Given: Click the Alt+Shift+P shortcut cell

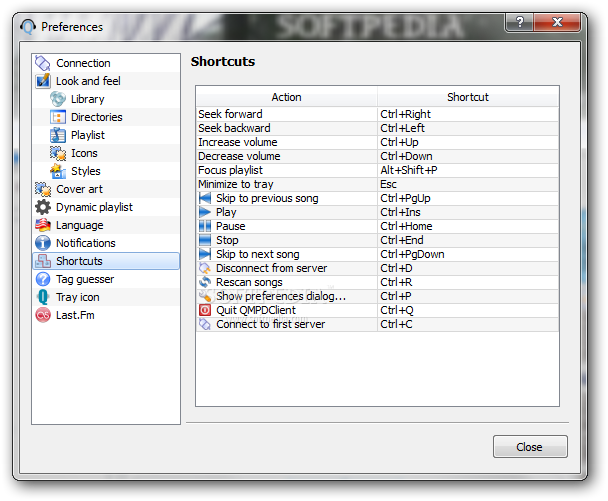Looking at the screenshot, I should (x=468, y=170).
